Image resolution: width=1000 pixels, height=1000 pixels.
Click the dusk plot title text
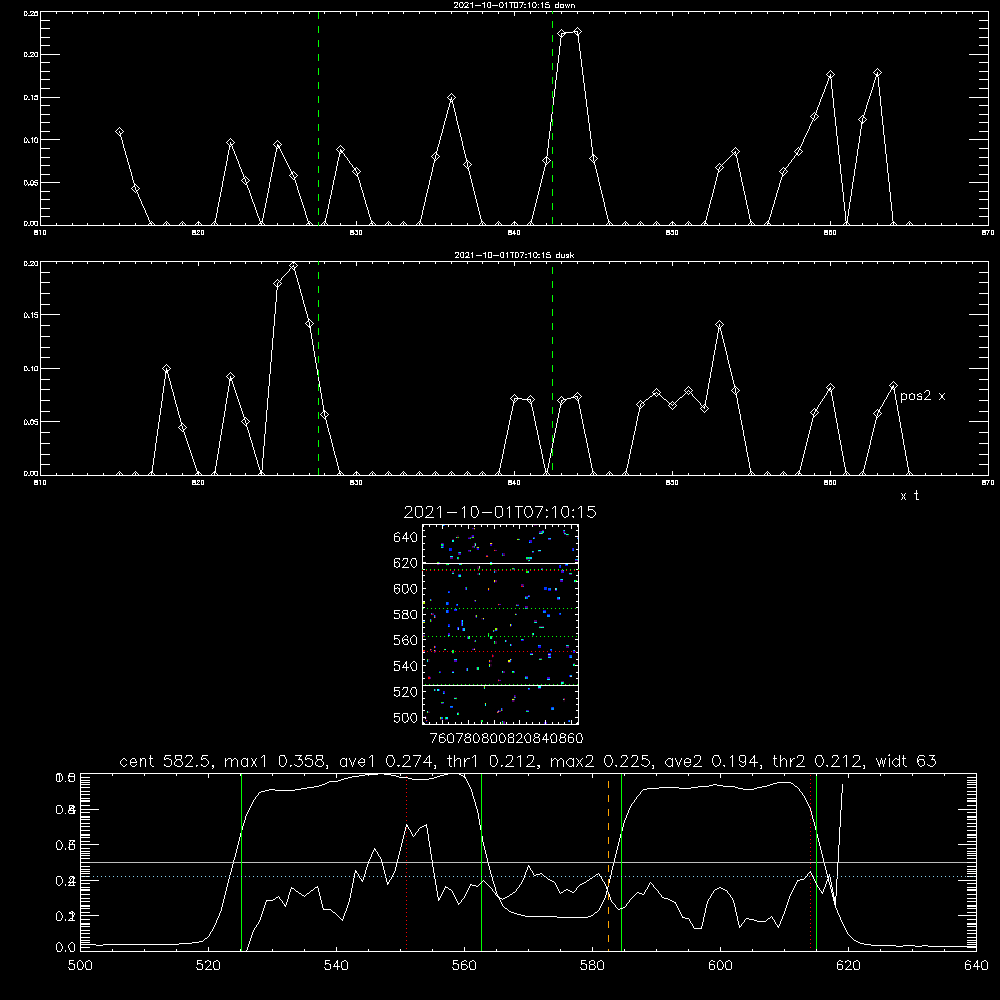point(514,255)
